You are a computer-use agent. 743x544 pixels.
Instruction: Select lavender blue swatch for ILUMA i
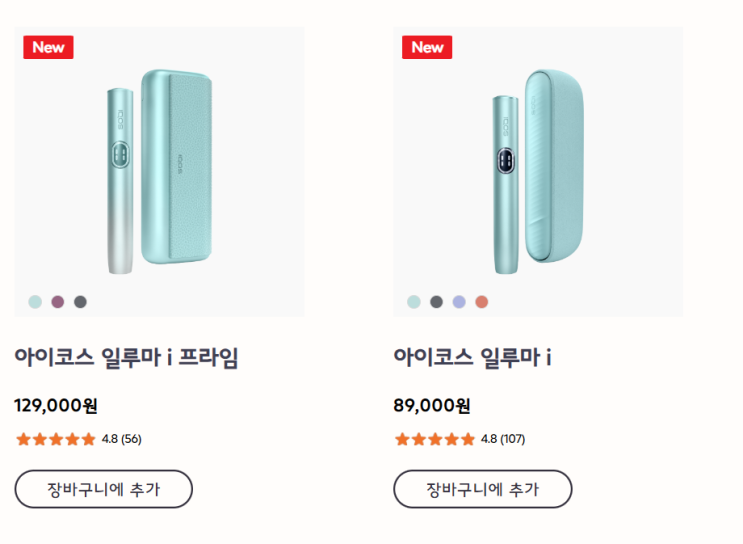point(459,302)
